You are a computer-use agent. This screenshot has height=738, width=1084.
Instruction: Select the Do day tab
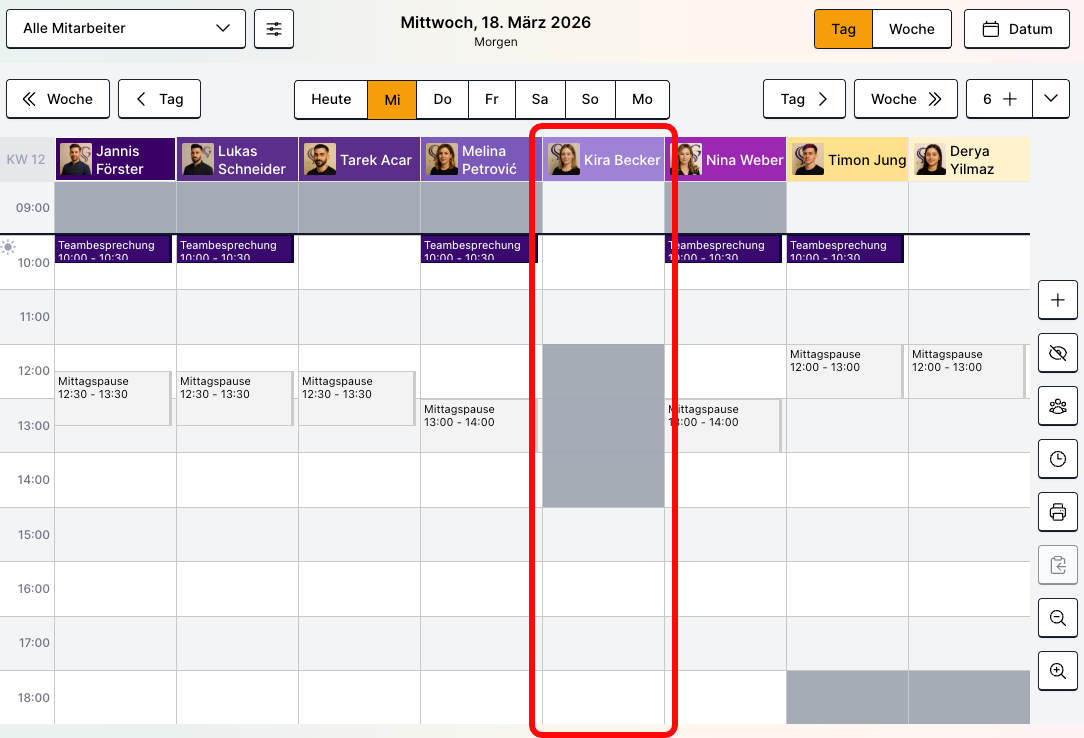[x=442, y=99]
